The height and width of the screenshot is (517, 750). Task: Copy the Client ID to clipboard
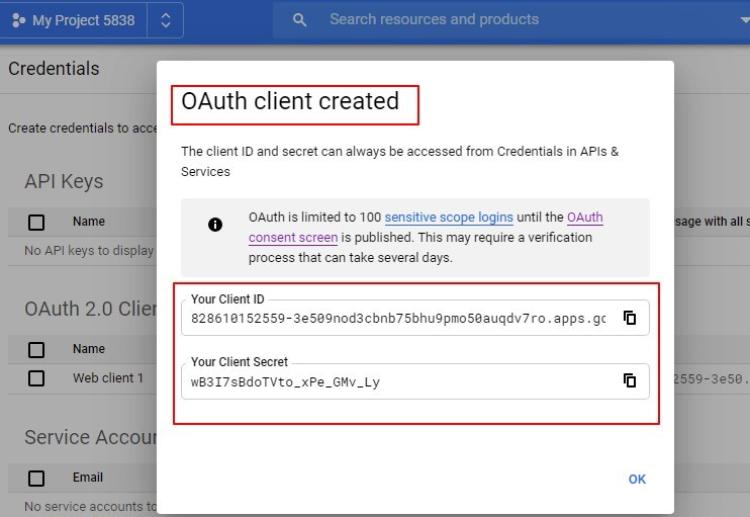click(x=629, y=318)
